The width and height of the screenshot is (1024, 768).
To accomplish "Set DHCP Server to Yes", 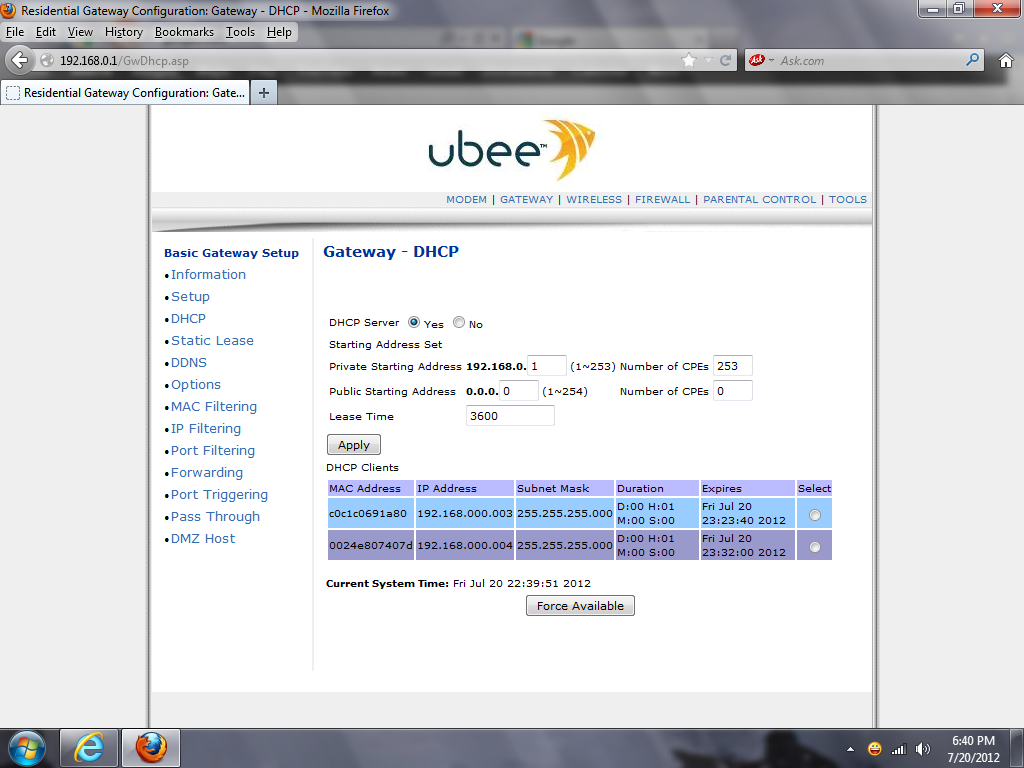I will click(x=414, y=323).
